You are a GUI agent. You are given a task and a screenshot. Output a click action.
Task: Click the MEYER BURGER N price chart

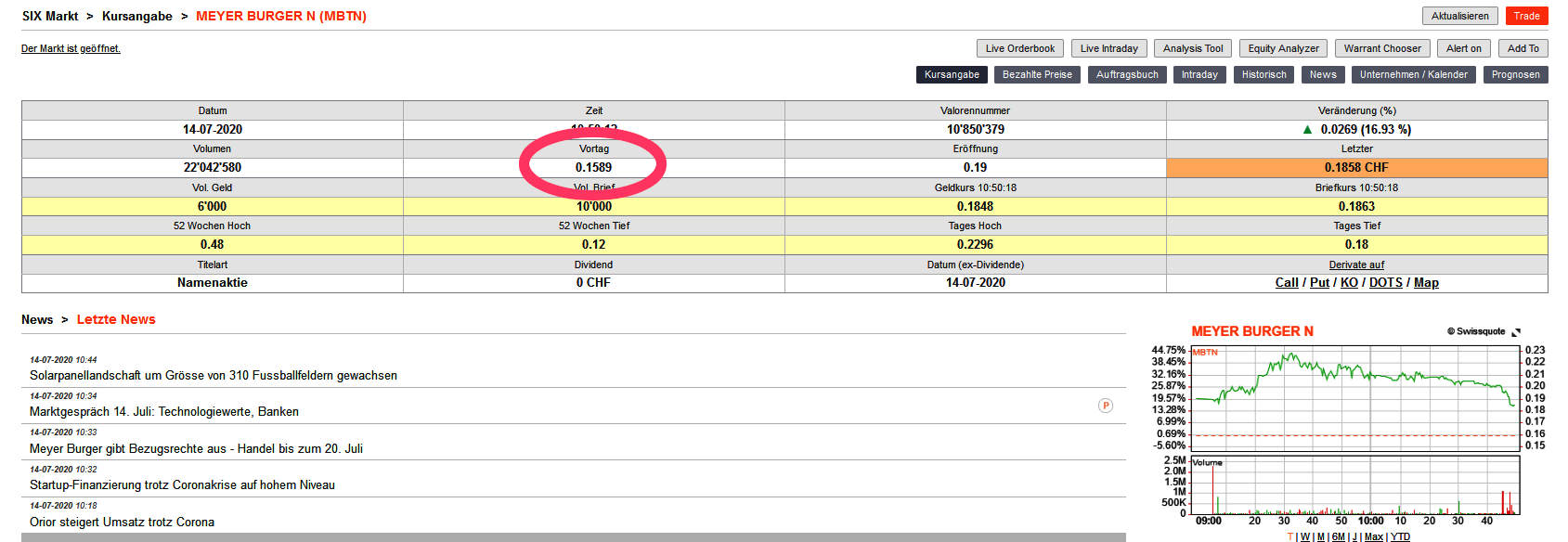tap(1355, 397)
